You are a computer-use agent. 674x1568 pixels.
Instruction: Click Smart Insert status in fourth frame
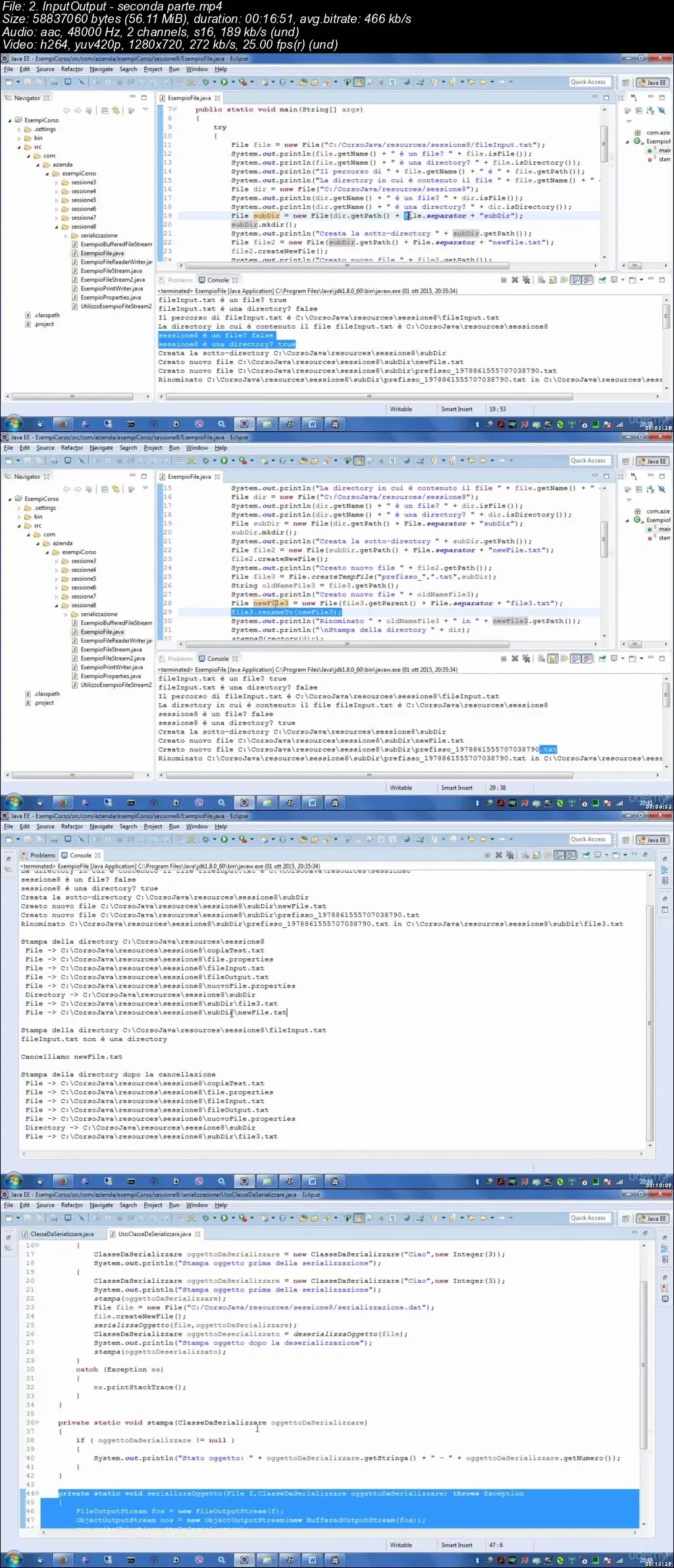457,1545
